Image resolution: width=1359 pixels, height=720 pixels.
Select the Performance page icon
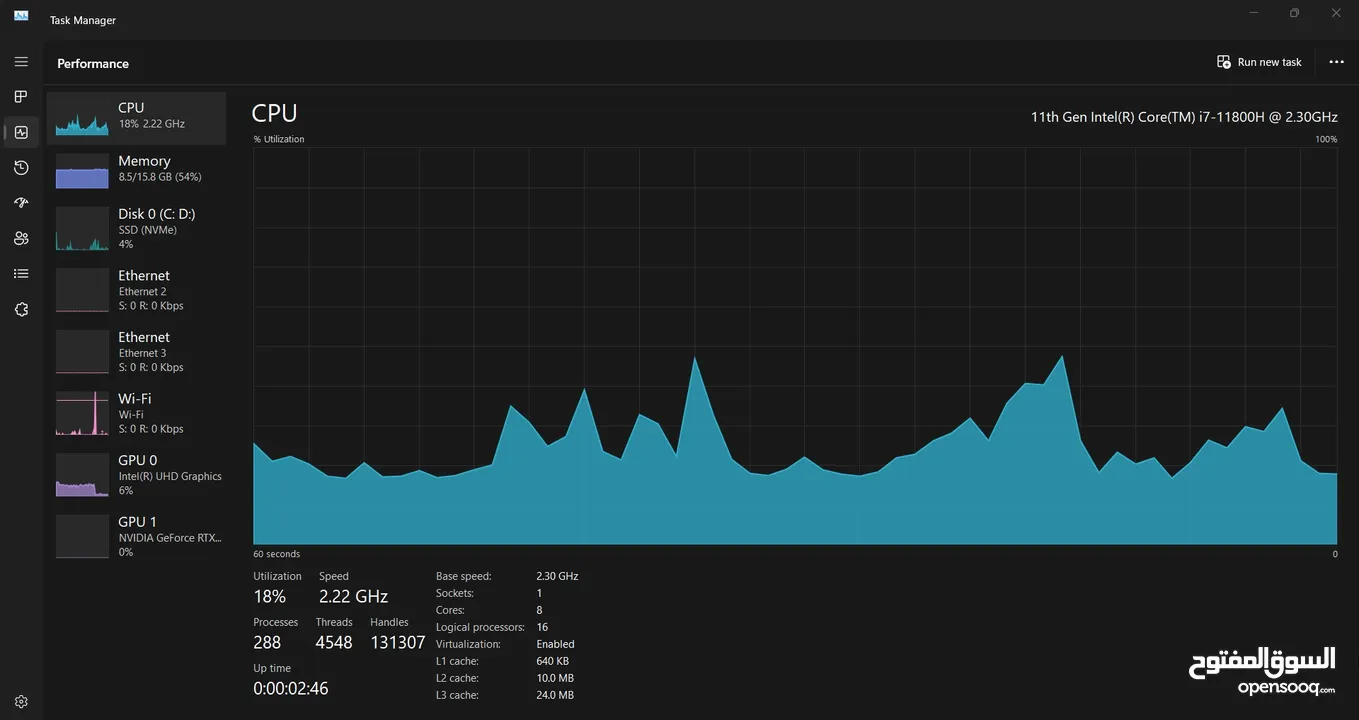pos(21,132)
